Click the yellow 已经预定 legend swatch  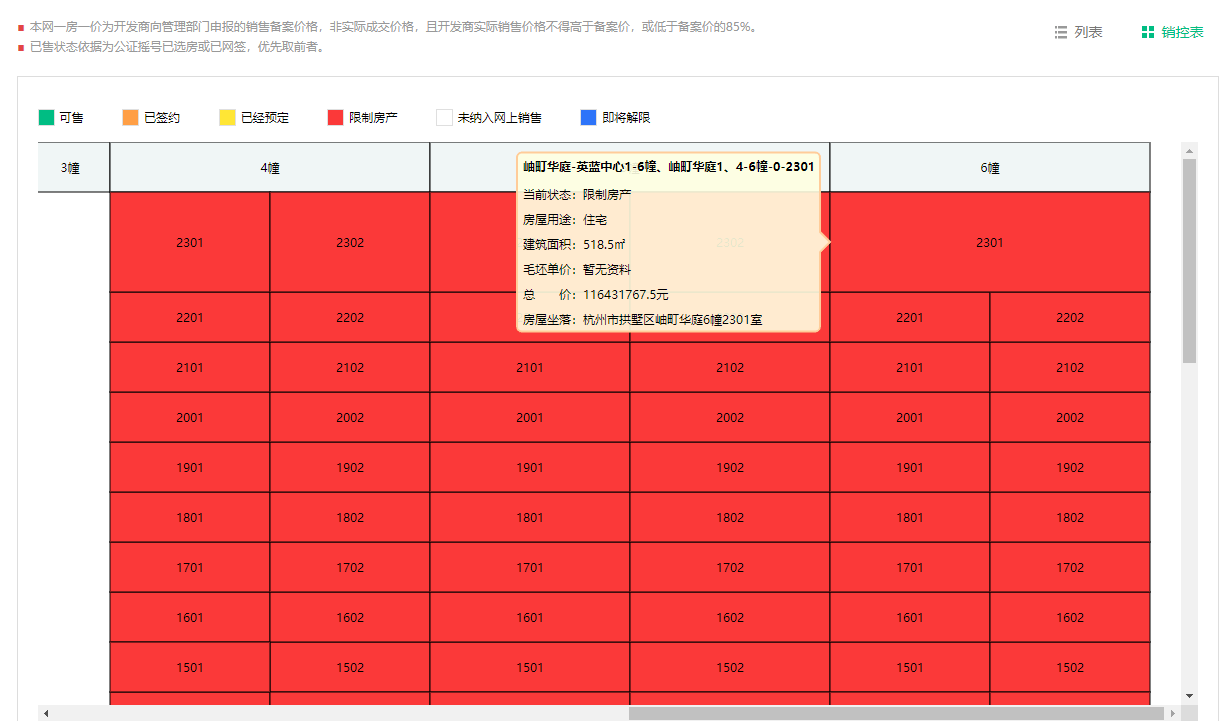227,118
